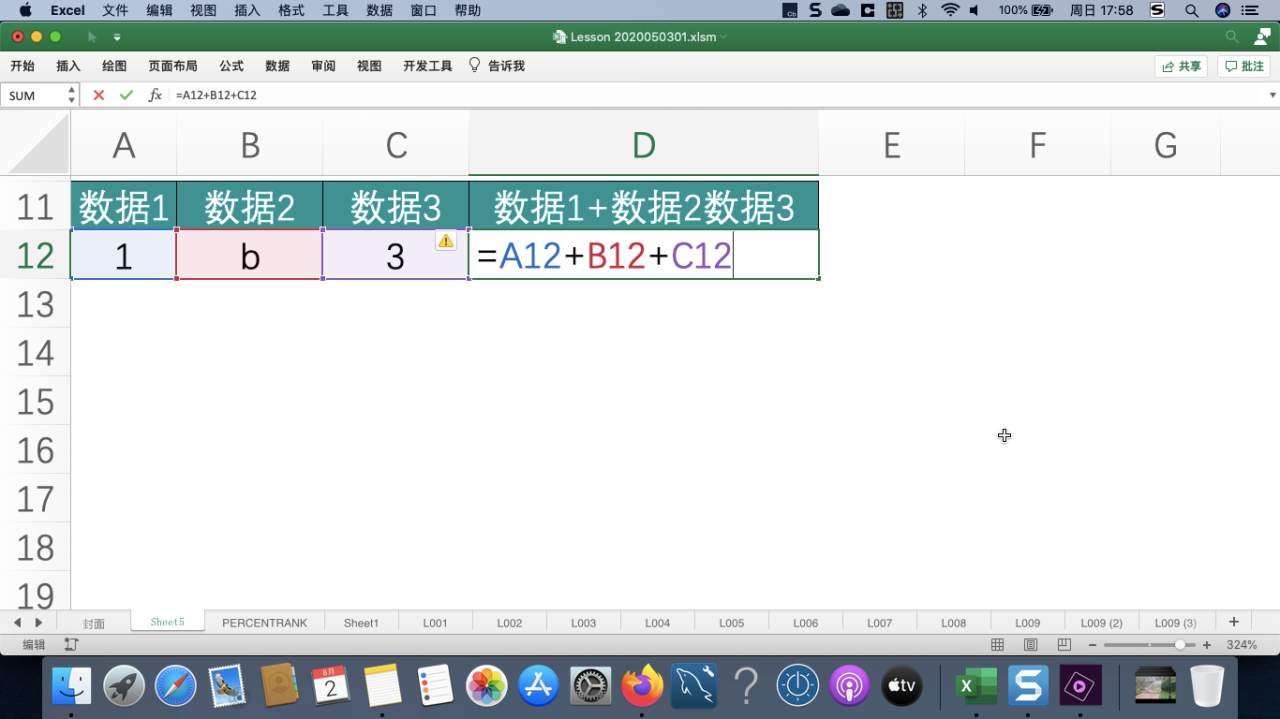Open the Name Box SUM dropdown stepper

pos(71,95)
